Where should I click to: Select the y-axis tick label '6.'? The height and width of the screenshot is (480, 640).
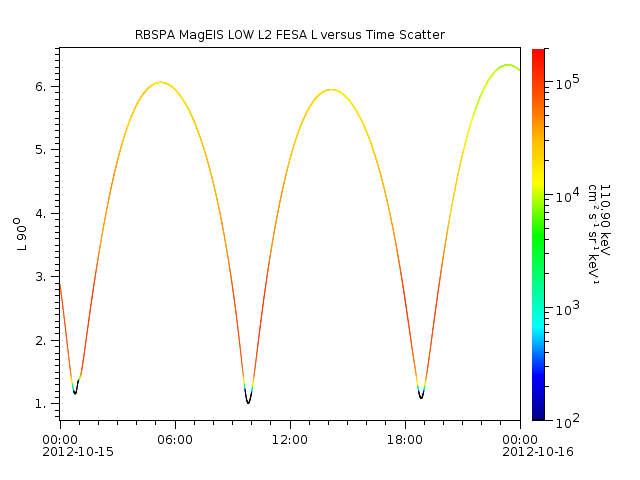click(x=40, y=87)
